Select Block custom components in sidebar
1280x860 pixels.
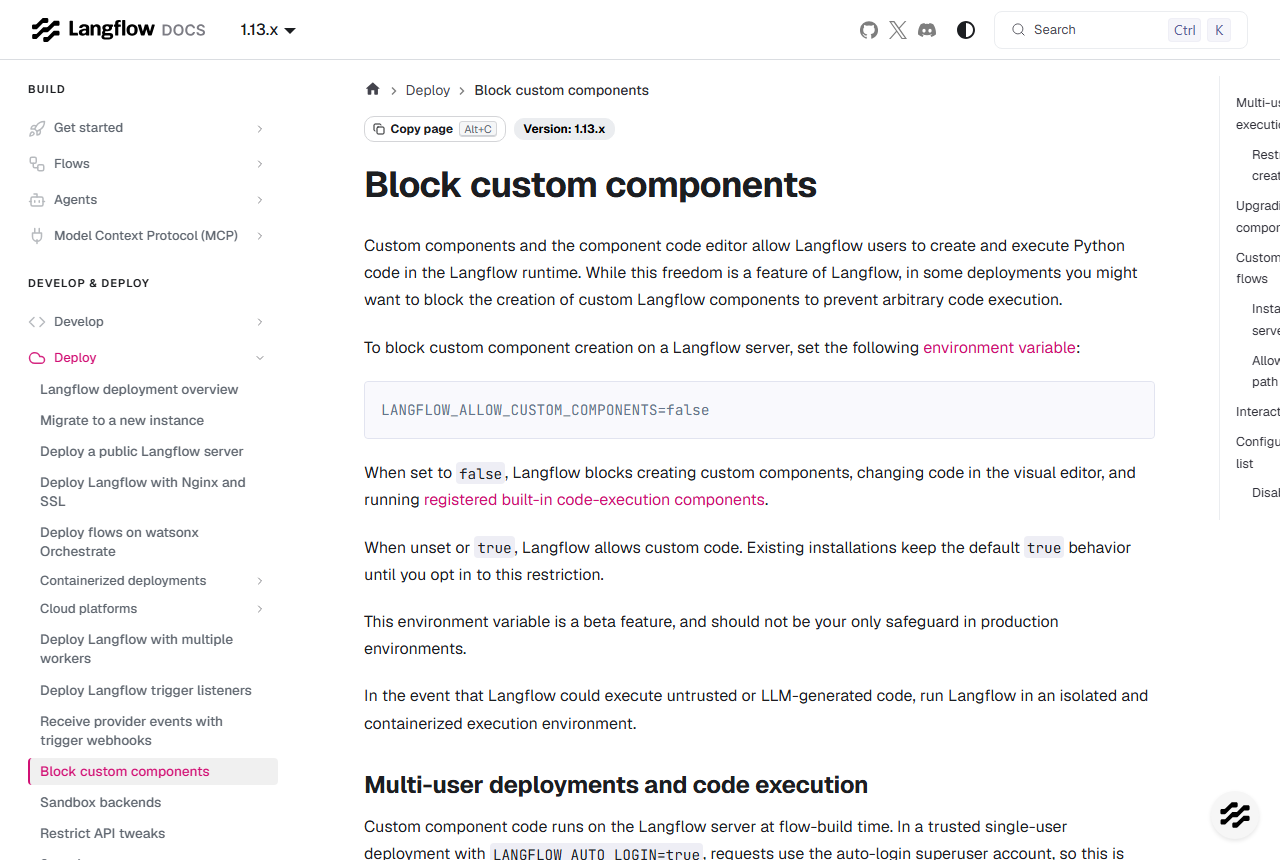(153, 772)
